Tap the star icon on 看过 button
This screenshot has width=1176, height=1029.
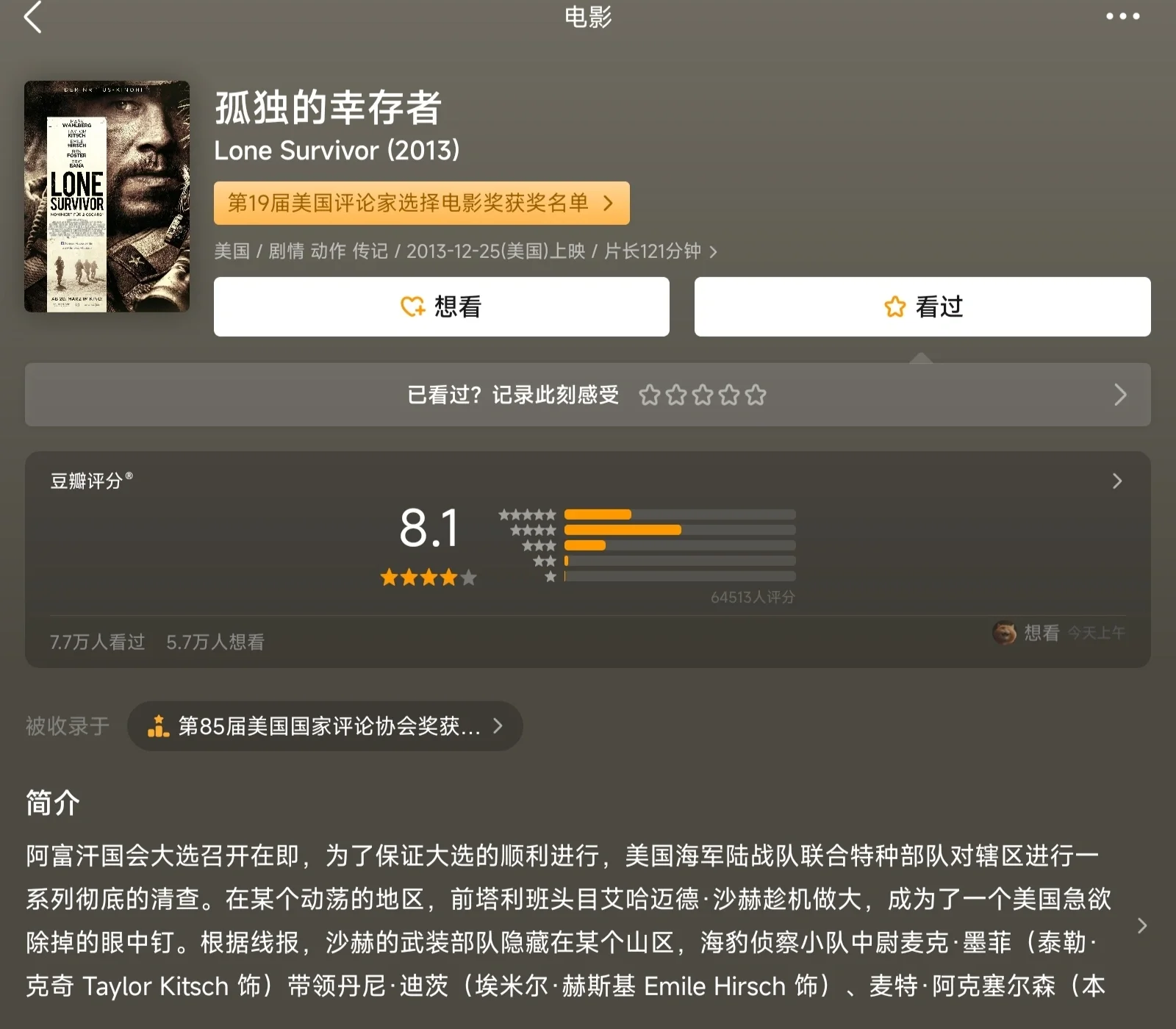point(894,306)
